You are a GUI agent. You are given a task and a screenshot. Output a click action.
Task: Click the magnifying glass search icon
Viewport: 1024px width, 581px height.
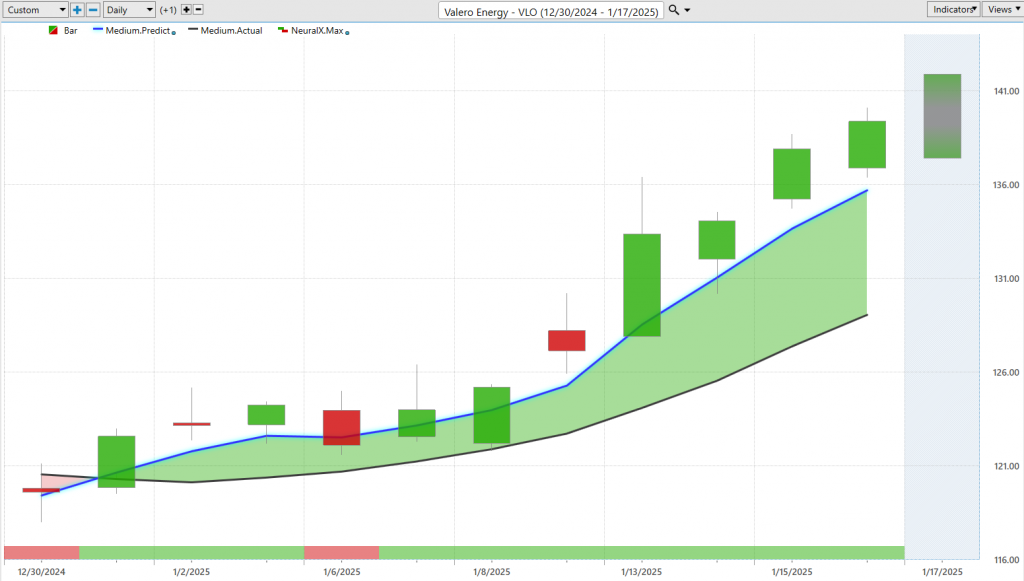tap(673, 9)
